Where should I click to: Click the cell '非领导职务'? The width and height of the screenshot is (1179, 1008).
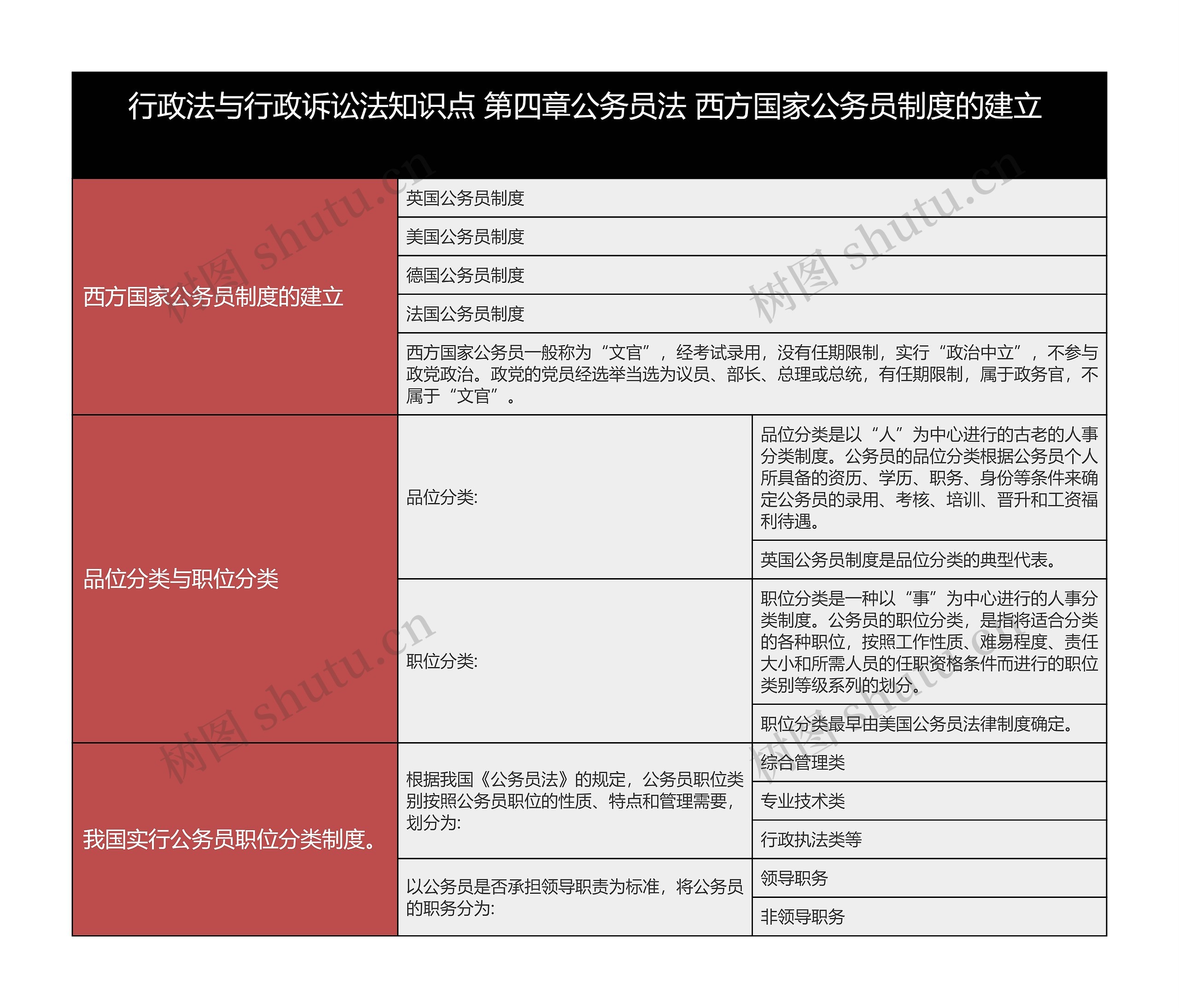coord(929,917)
